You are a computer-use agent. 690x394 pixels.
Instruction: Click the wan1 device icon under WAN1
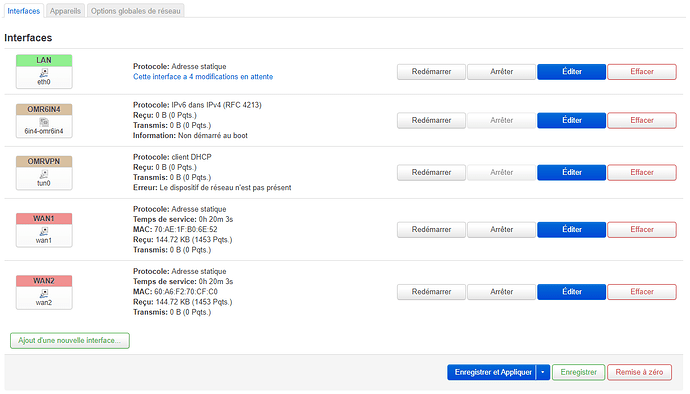(44, 231)
